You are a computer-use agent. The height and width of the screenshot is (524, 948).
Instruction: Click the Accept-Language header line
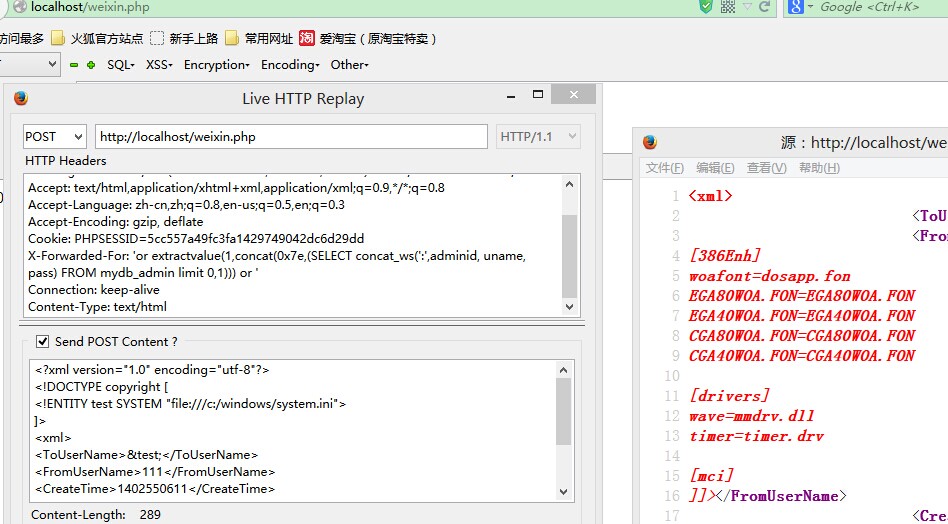186,205
